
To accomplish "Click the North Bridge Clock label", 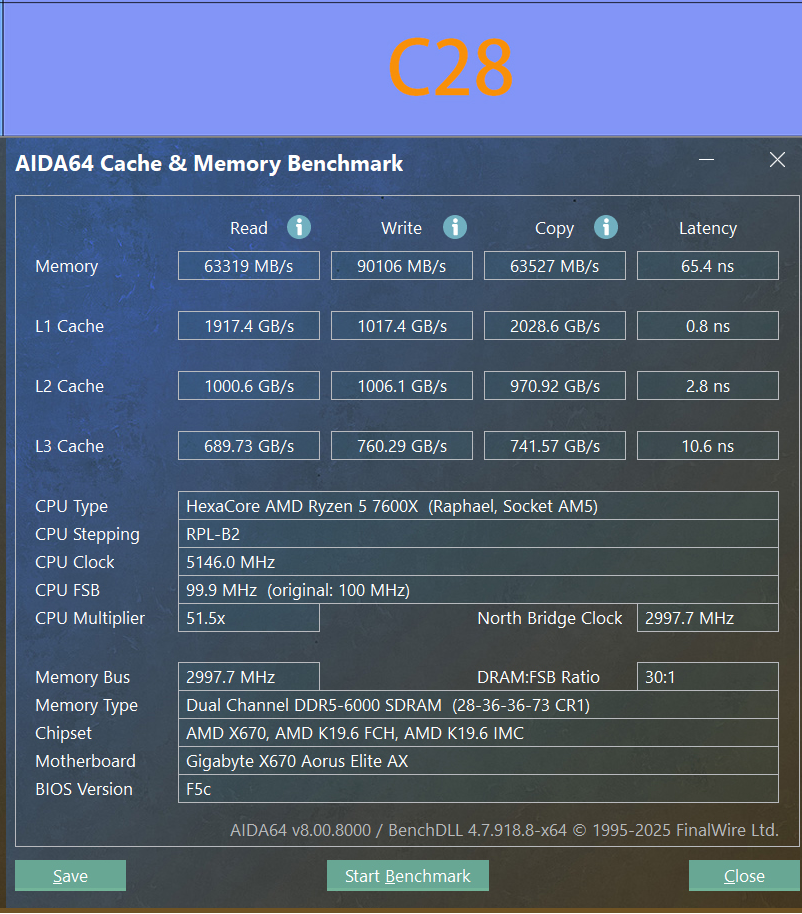I will [550, 618].
